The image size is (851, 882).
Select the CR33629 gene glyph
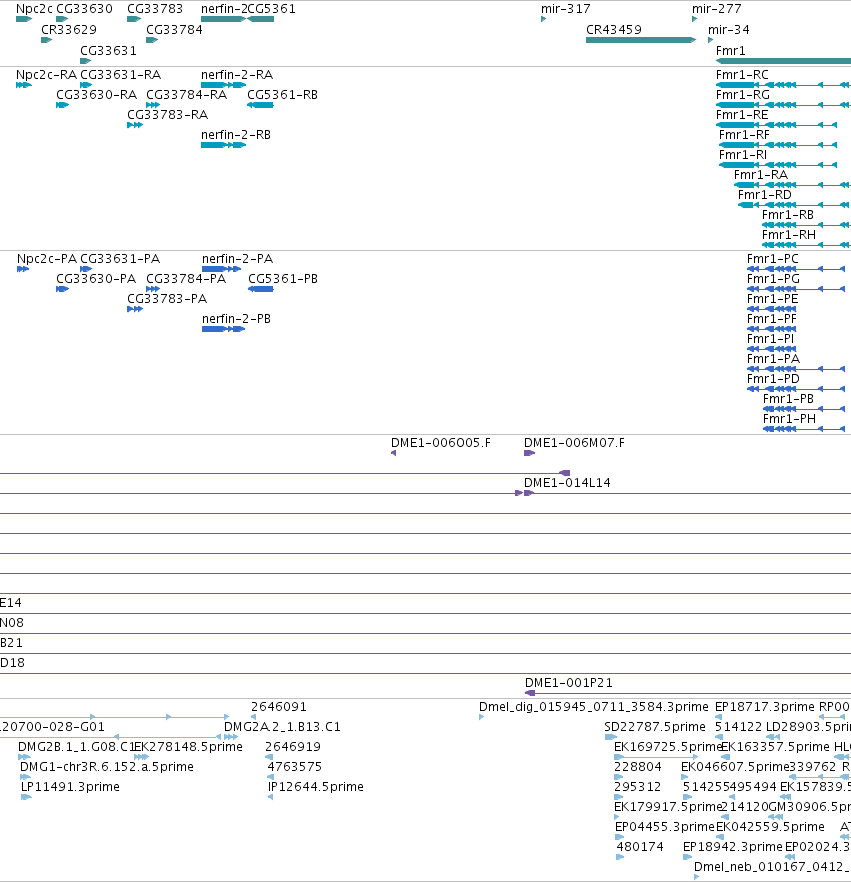pos(47,40)
